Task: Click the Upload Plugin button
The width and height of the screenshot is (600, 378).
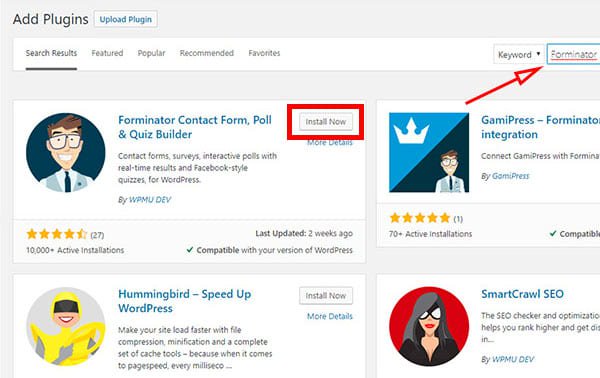Action: click(126, 19)
